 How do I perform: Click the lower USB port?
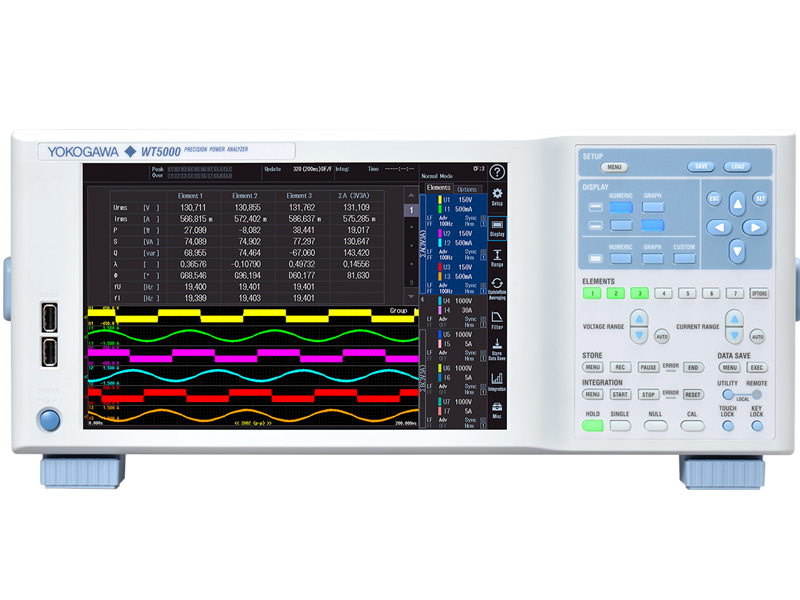click(x=49, y=352)
